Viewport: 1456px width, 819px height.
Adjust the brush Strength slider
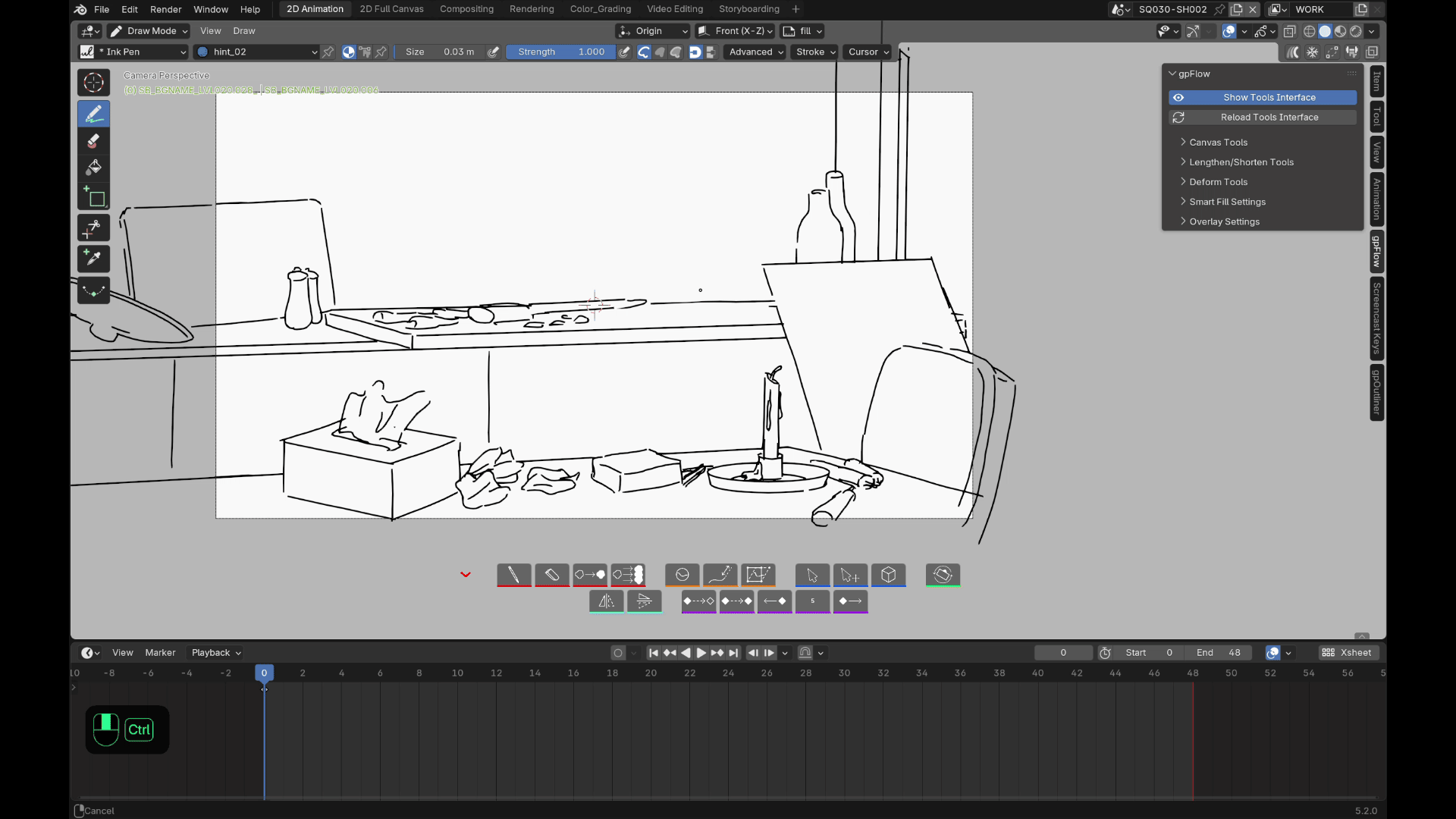pyautogui.click(x=560, y=52)
